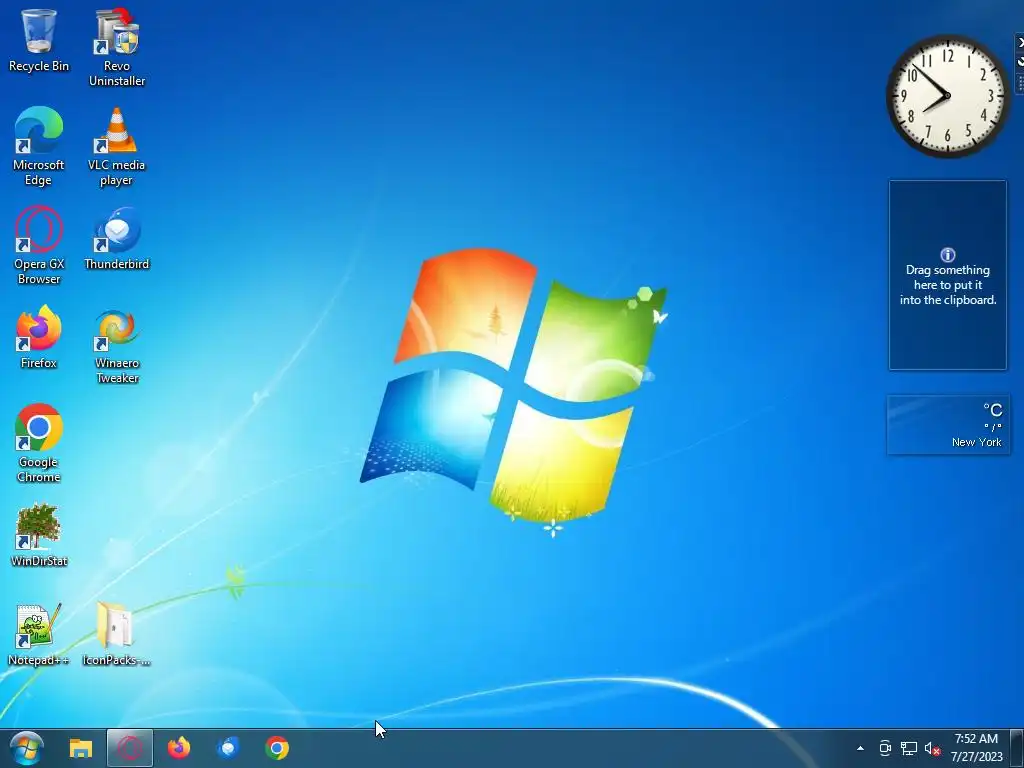Image resolution: width=1024 pixels, height=768 pixels.
Task: Select the IconPacks folder on desktop
Action: [x=116, y=633]
